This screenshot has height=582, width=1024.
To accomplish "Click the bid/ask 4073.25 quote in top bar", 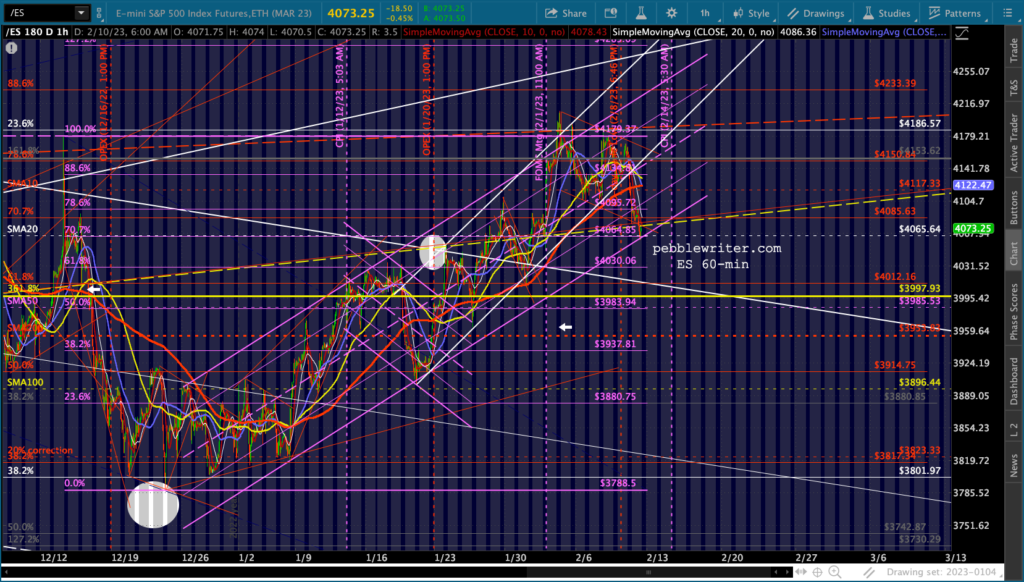I will click(x=446, y=13).
